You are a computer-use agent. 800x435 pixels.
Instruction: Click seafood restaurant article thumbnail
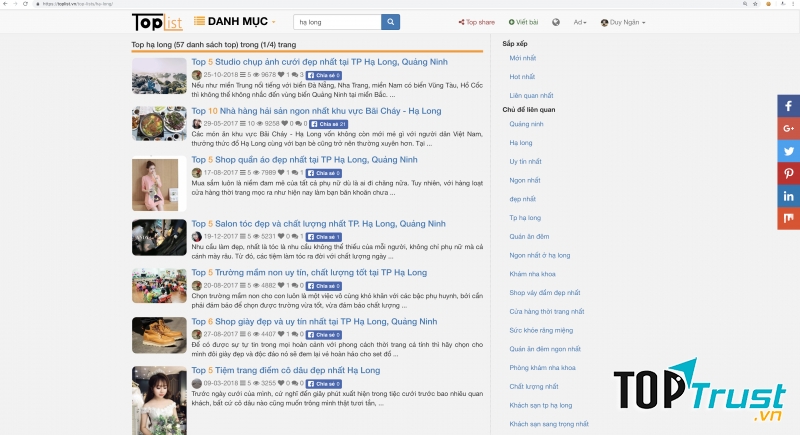tap(159, 124)
